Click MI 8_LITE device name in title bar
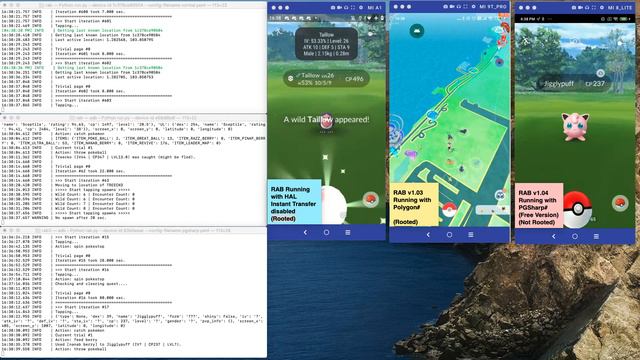Image resolution: width=640 pixels, height=360 pixels. click(x=620, y=8)
